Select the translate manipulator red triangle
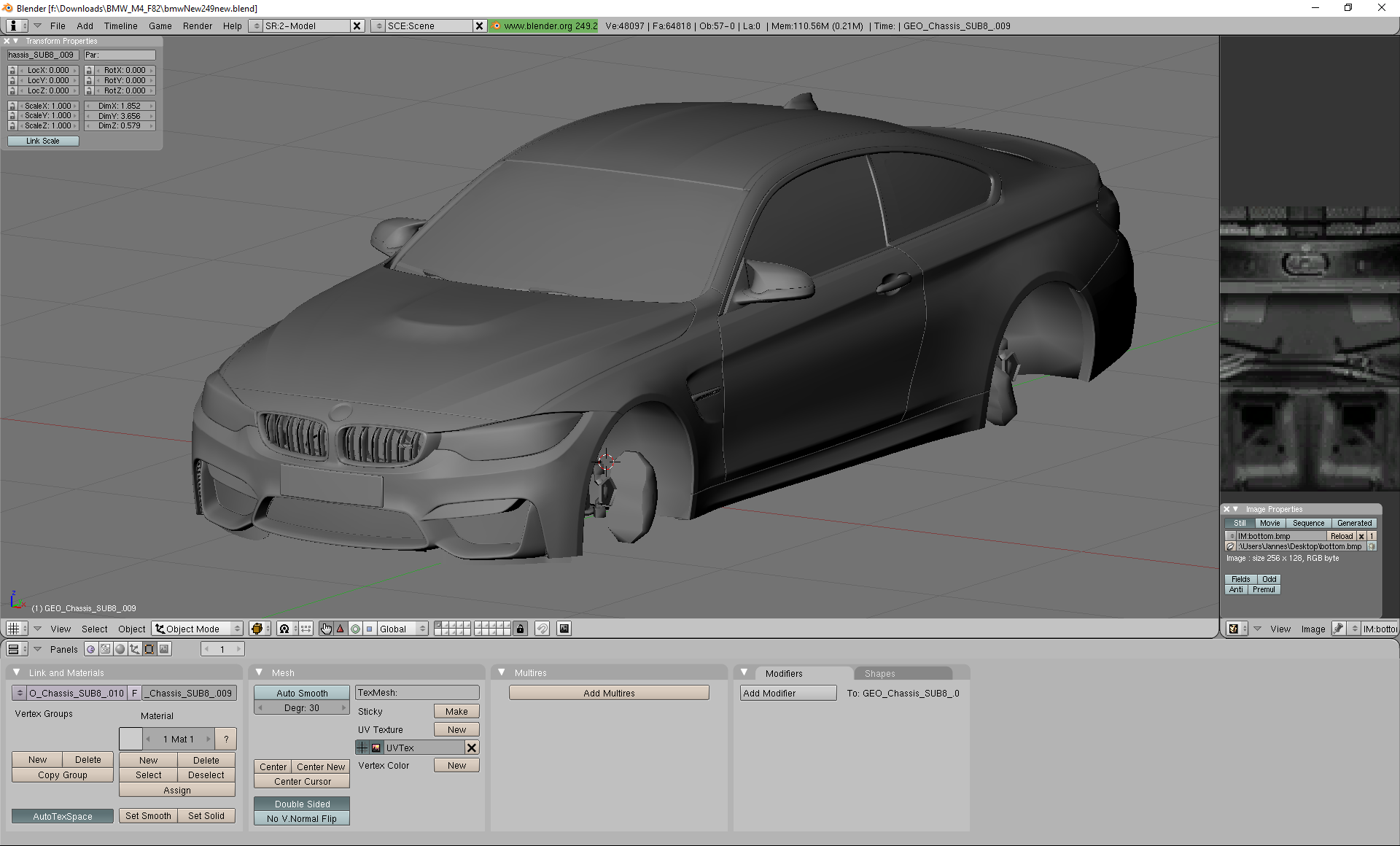1400x846 pixels. [341, 629]
